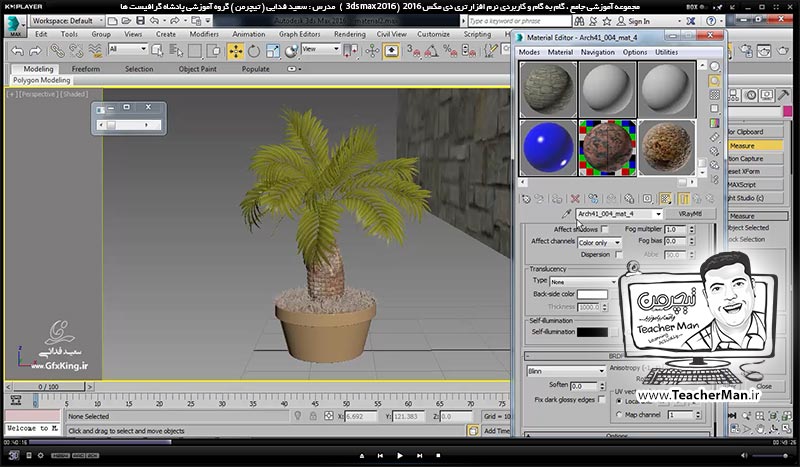
Task: Click the play button in KMPlayer controls
Action: [399, 455]
